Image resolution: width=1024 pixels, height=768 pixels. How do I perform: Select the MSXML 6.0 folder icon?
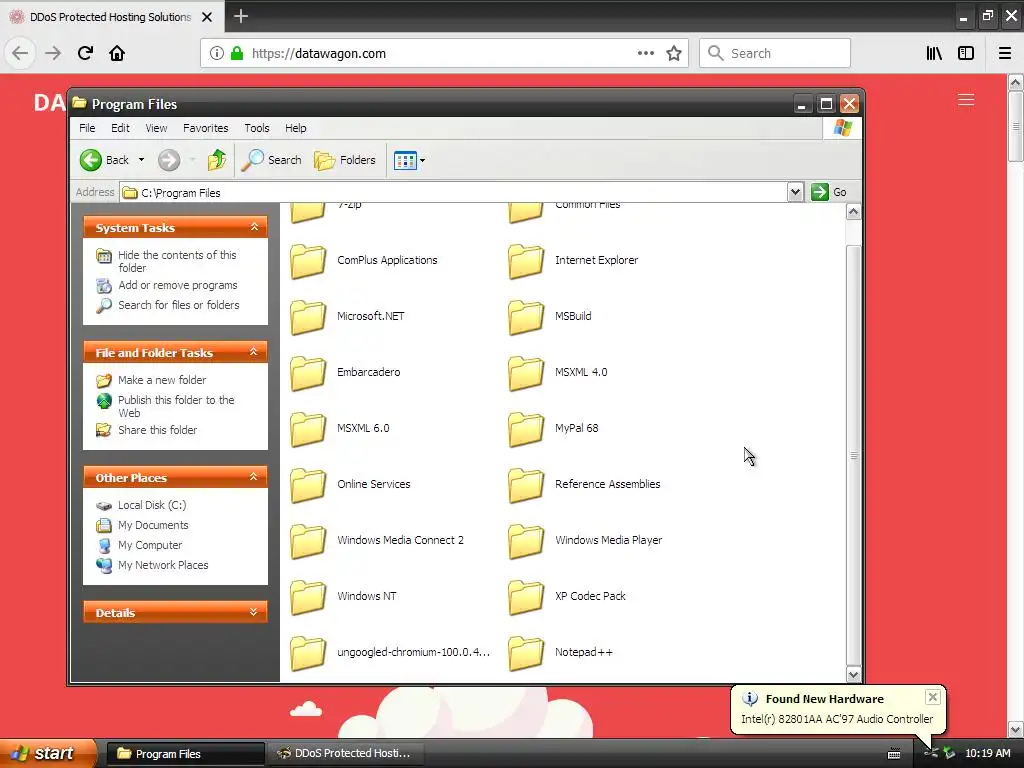(x=308, y=430)
